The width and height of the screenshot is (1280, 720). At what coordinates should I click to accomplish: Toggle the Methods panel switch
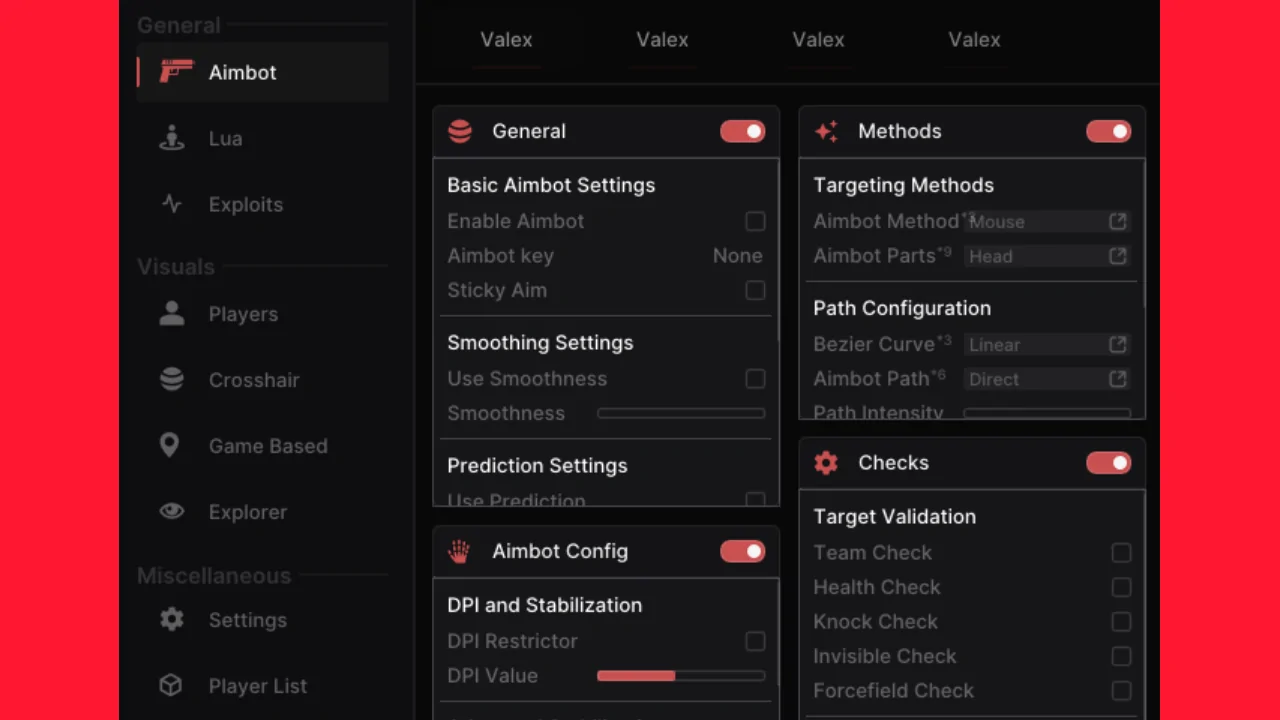[x=1108, y=131]
